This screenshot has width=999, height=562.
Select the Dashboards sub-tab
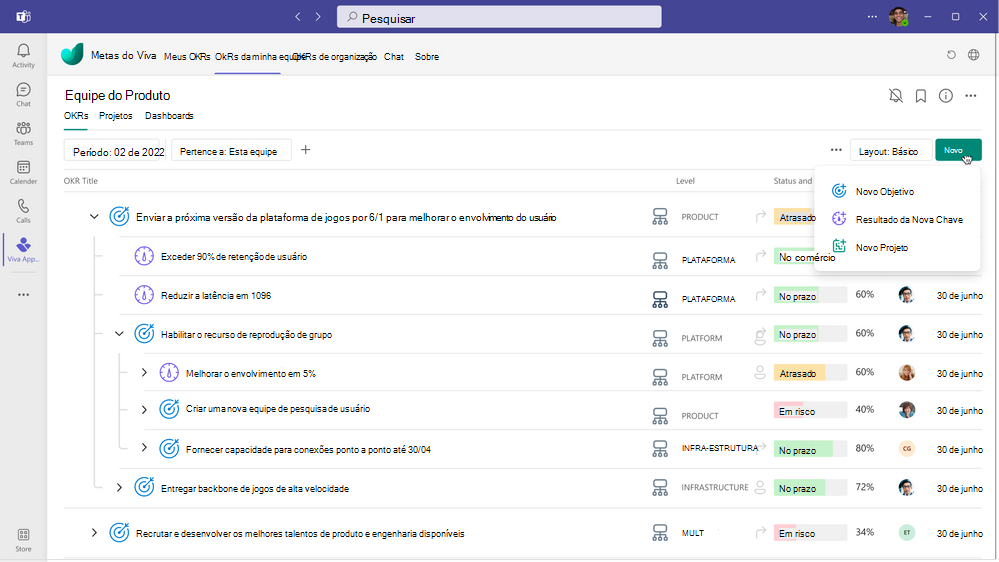point(169,116)
